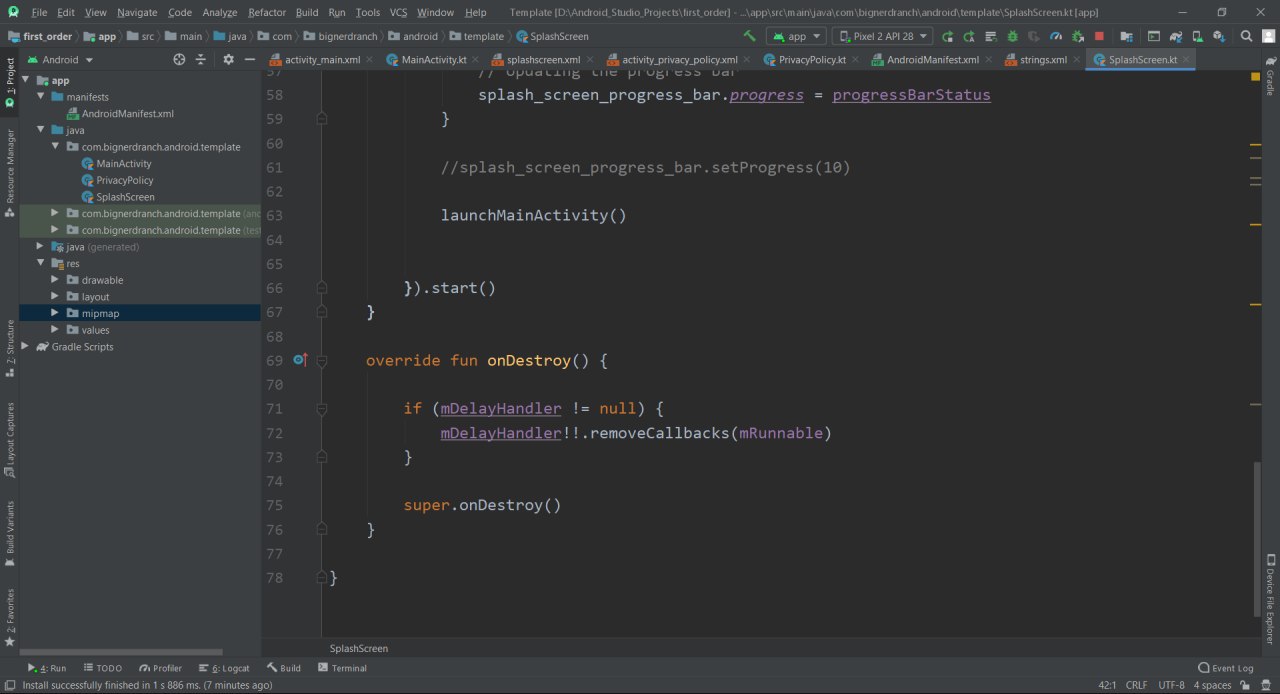Click the Project panel horizontal scrollbar
Image resolution: width=1280 pixels, height=694 pixels.
(x=120, y=652)
